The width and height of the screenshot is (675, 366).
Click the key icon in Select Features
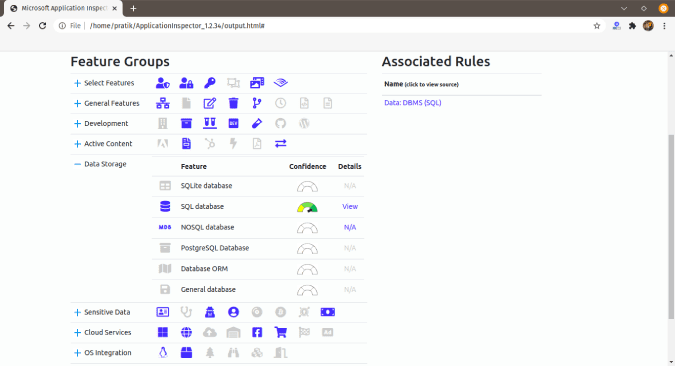210,83
